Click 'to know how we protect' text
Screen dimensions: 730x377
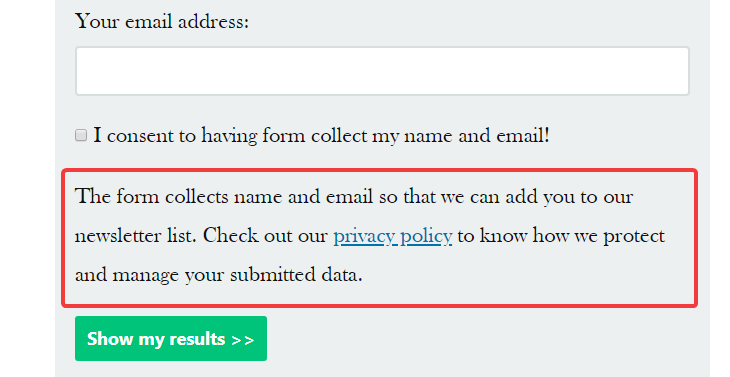pos(561,236)
